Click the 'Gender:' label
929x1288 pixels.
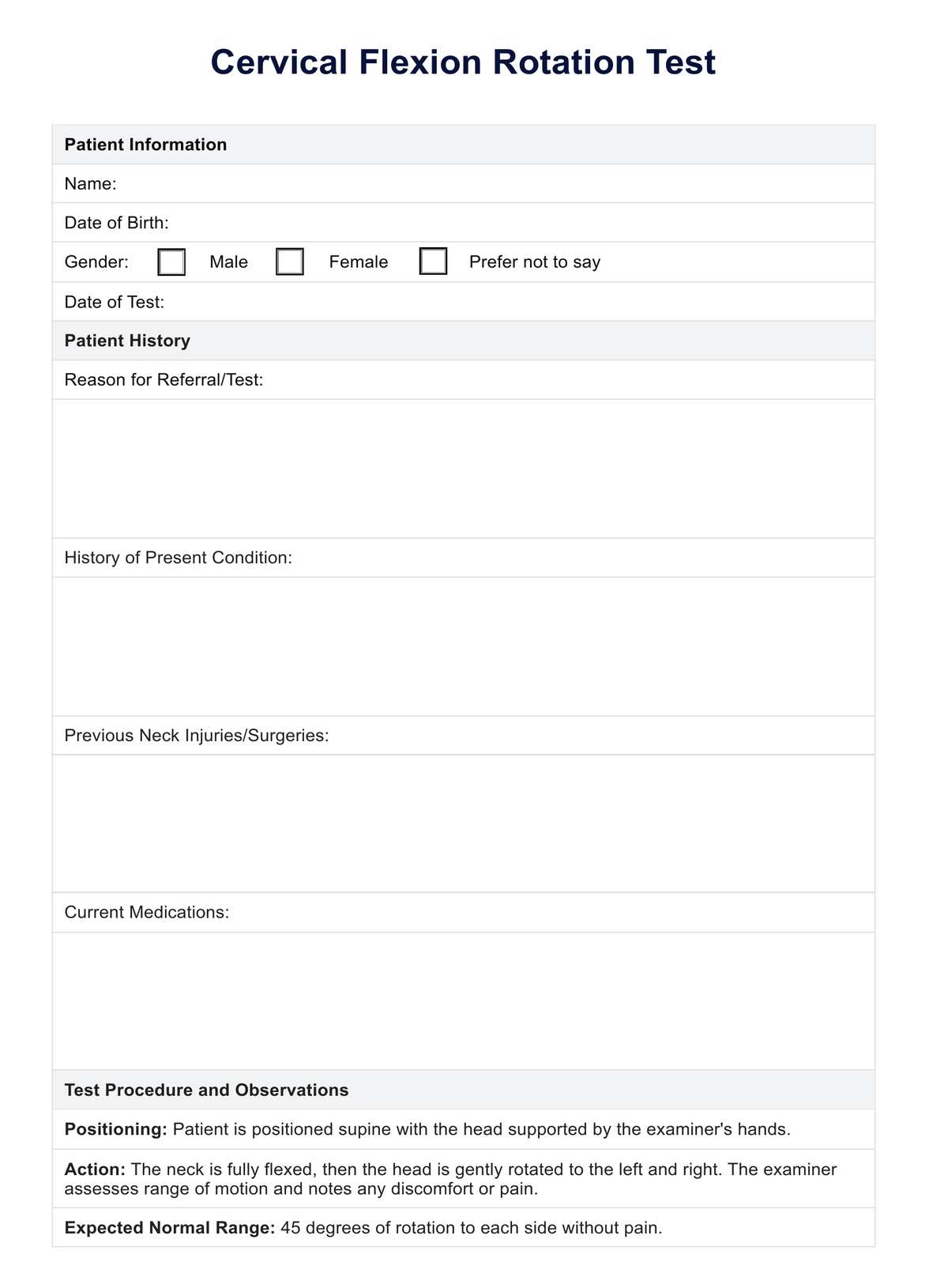96,262
